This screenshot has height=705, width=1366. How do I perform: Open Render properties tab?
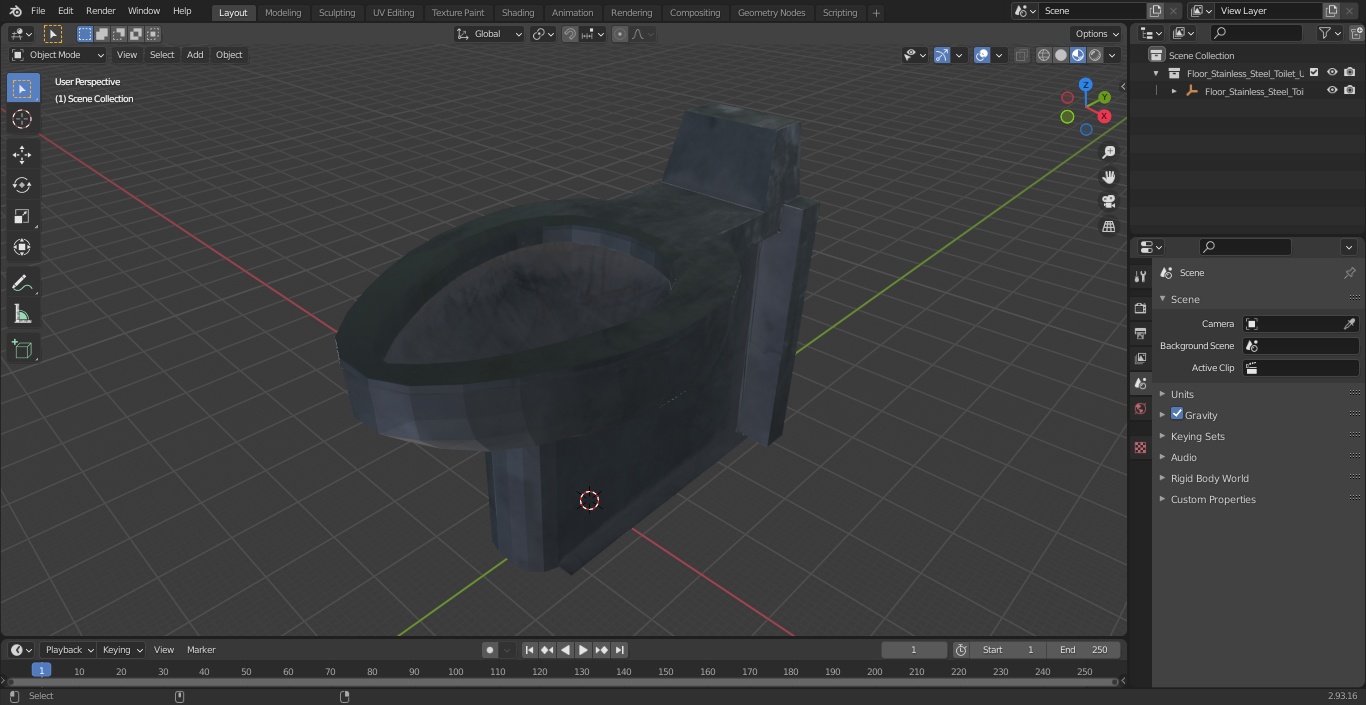[1140, 308]
